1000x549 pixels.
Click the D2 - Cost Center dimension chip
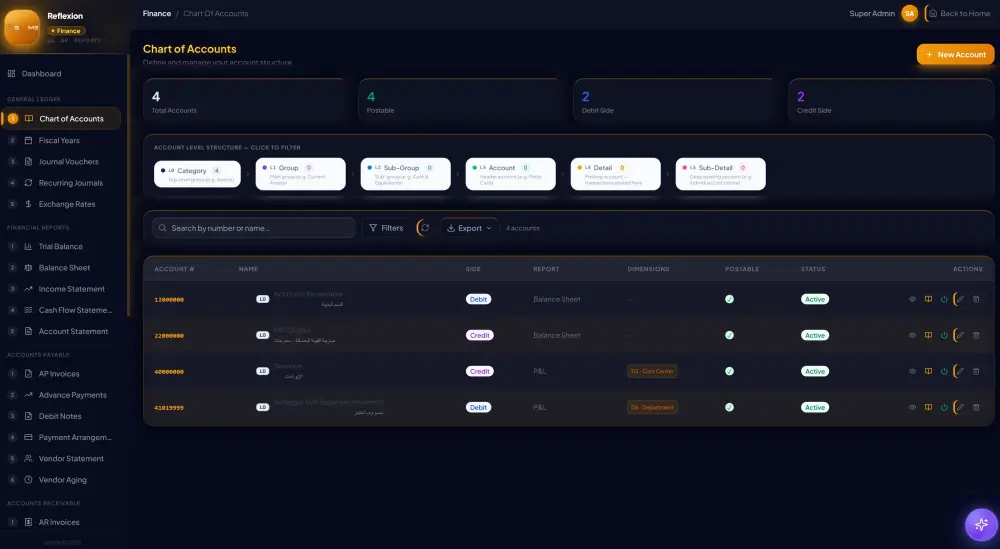(x=652, y=371)
